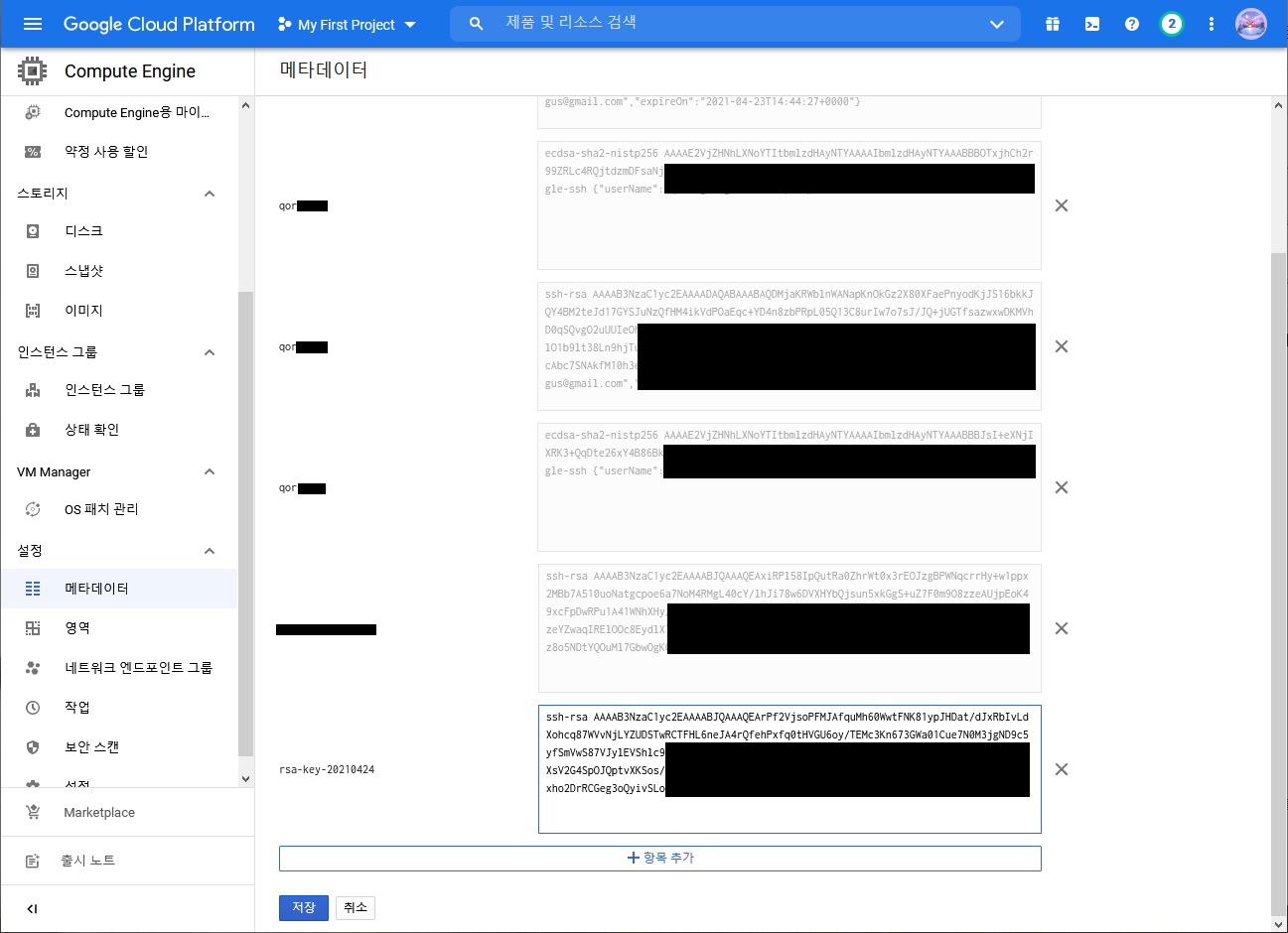Click the main page scroll-down arrow
The image size is (1288, 933).
tap(1279, 924)
